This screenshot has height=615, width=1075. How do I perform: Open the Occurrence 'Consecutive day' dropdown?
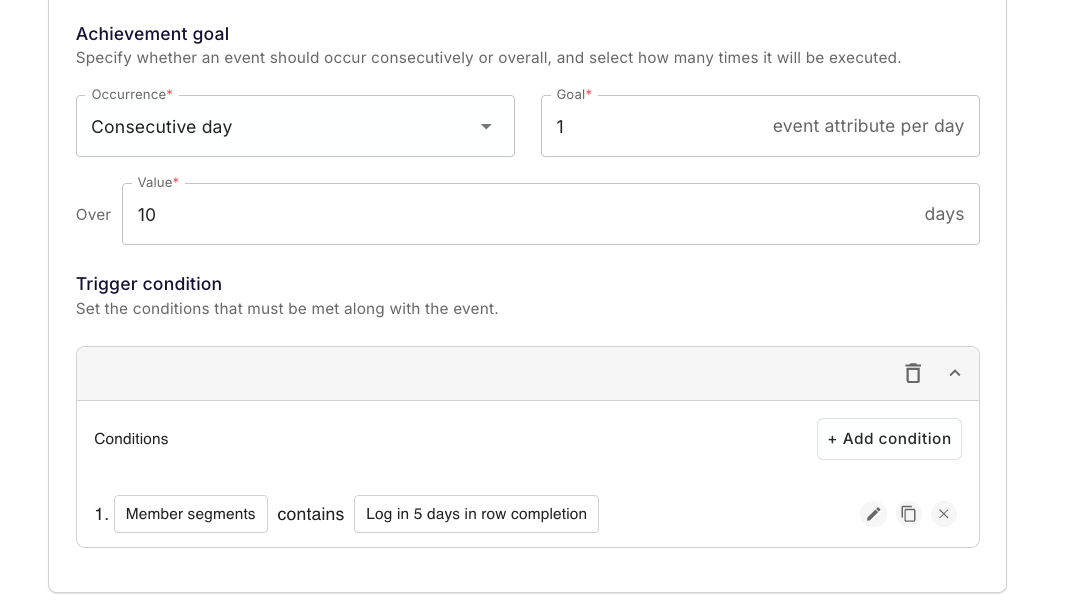coord(280,127)
